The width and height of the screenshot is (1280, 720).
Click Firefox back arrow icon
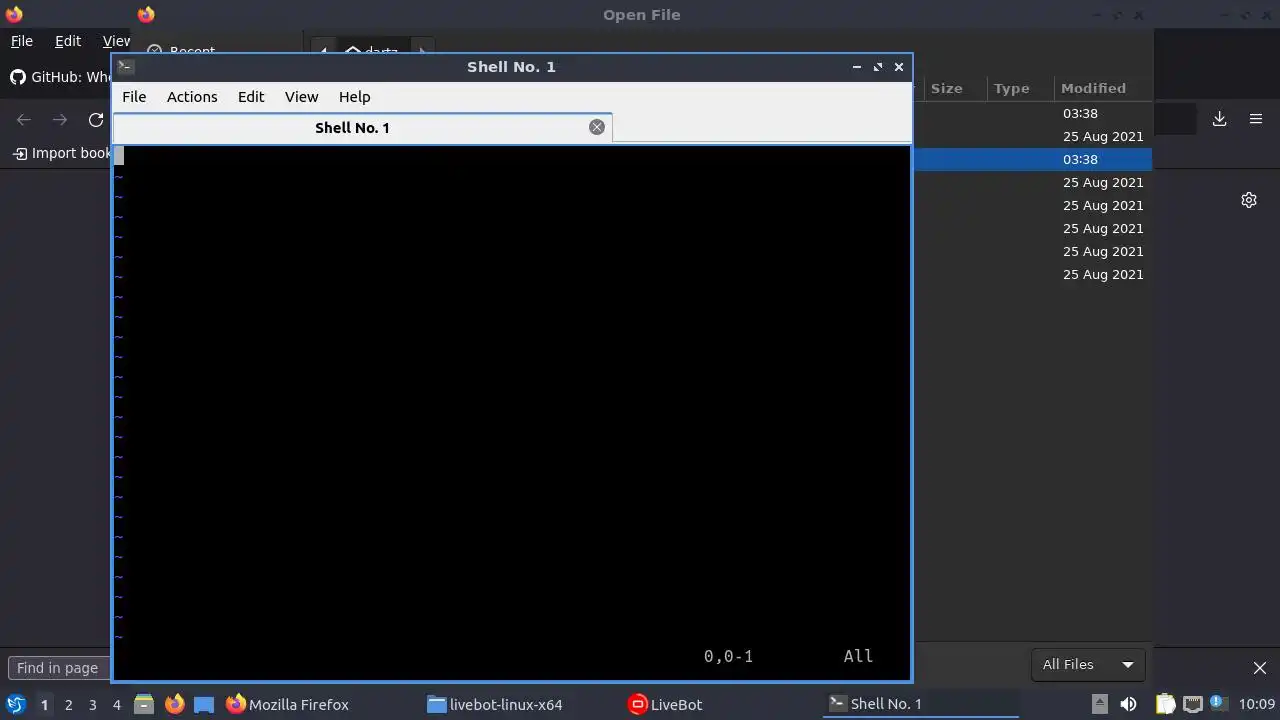(24, 120)
